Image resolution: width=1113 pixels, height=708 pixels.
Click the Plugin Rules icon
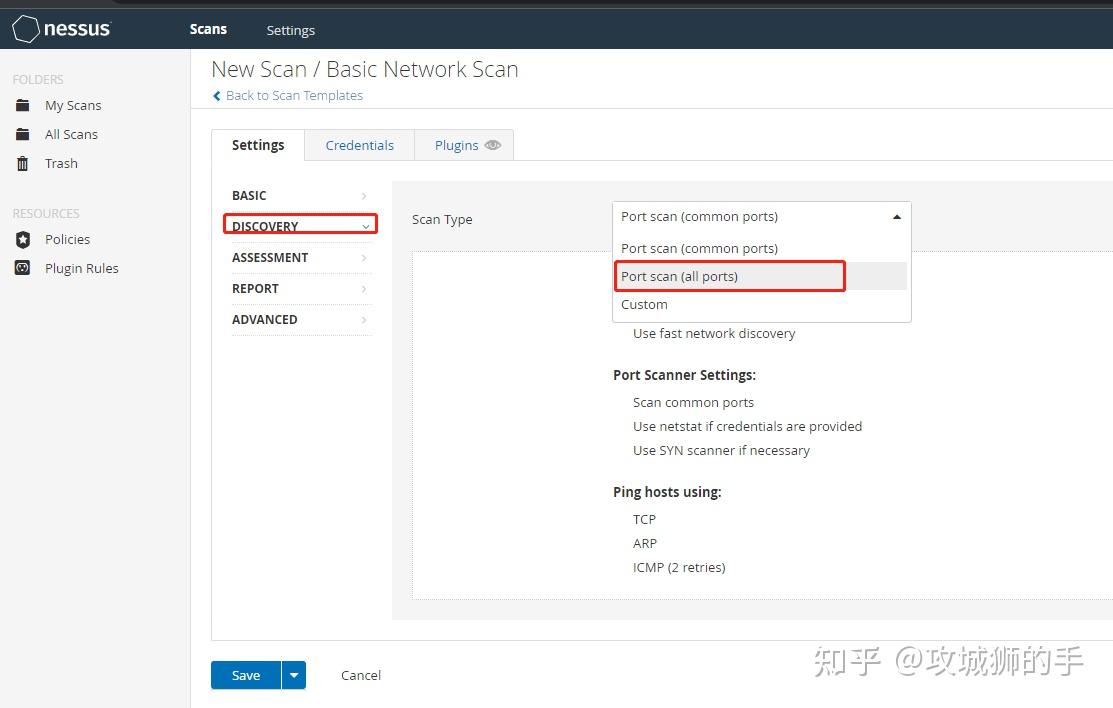pos(24,268)
